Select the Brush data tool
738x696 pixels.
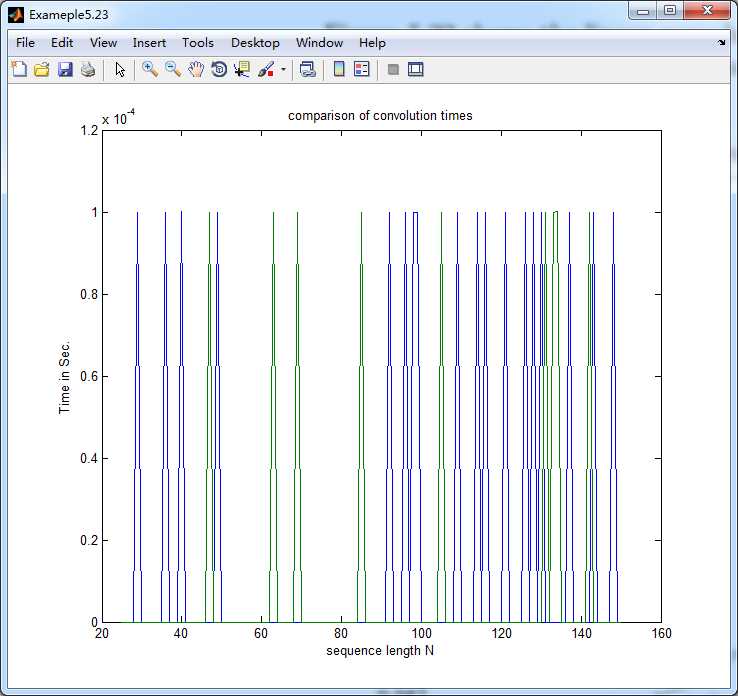pyautogui.click(x=266, y=69)
